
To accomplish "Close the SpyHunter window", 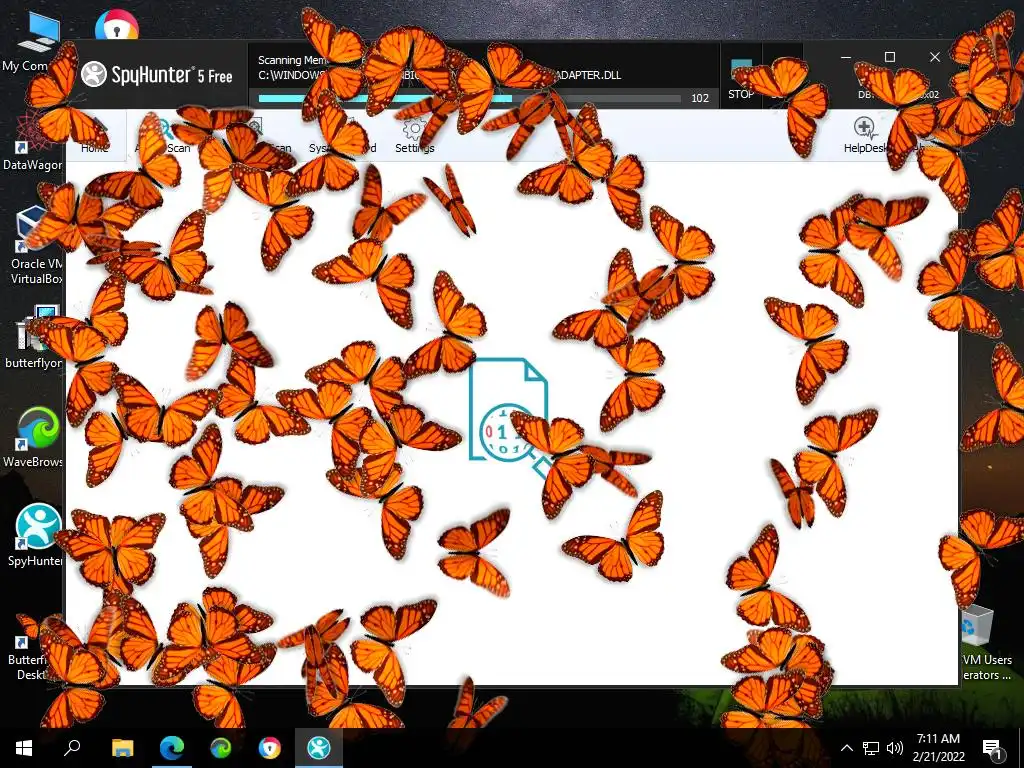I will (935, 57).
